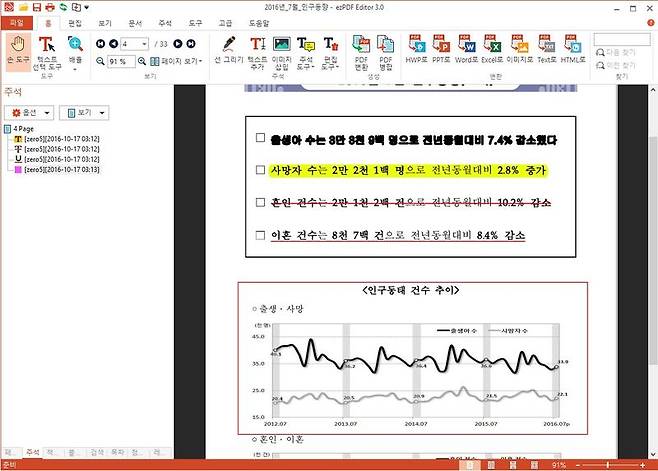The image size is (658, 471).
Task: Select the Comments (주석) tab in bottom panel tabs
Action: 32,452
